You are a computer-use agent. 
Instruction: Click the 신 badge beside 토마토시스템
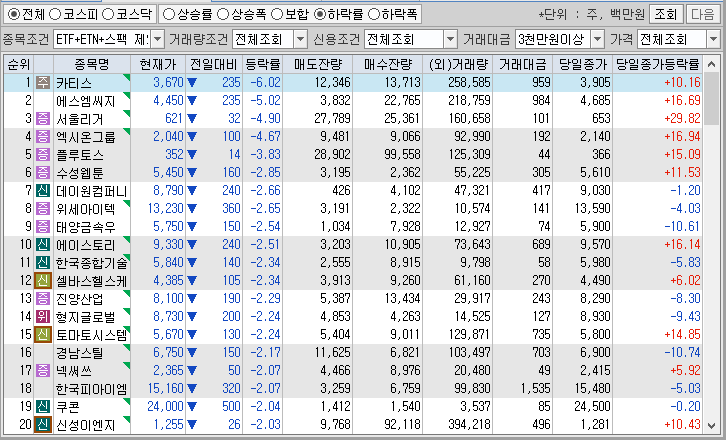(43, 334)
